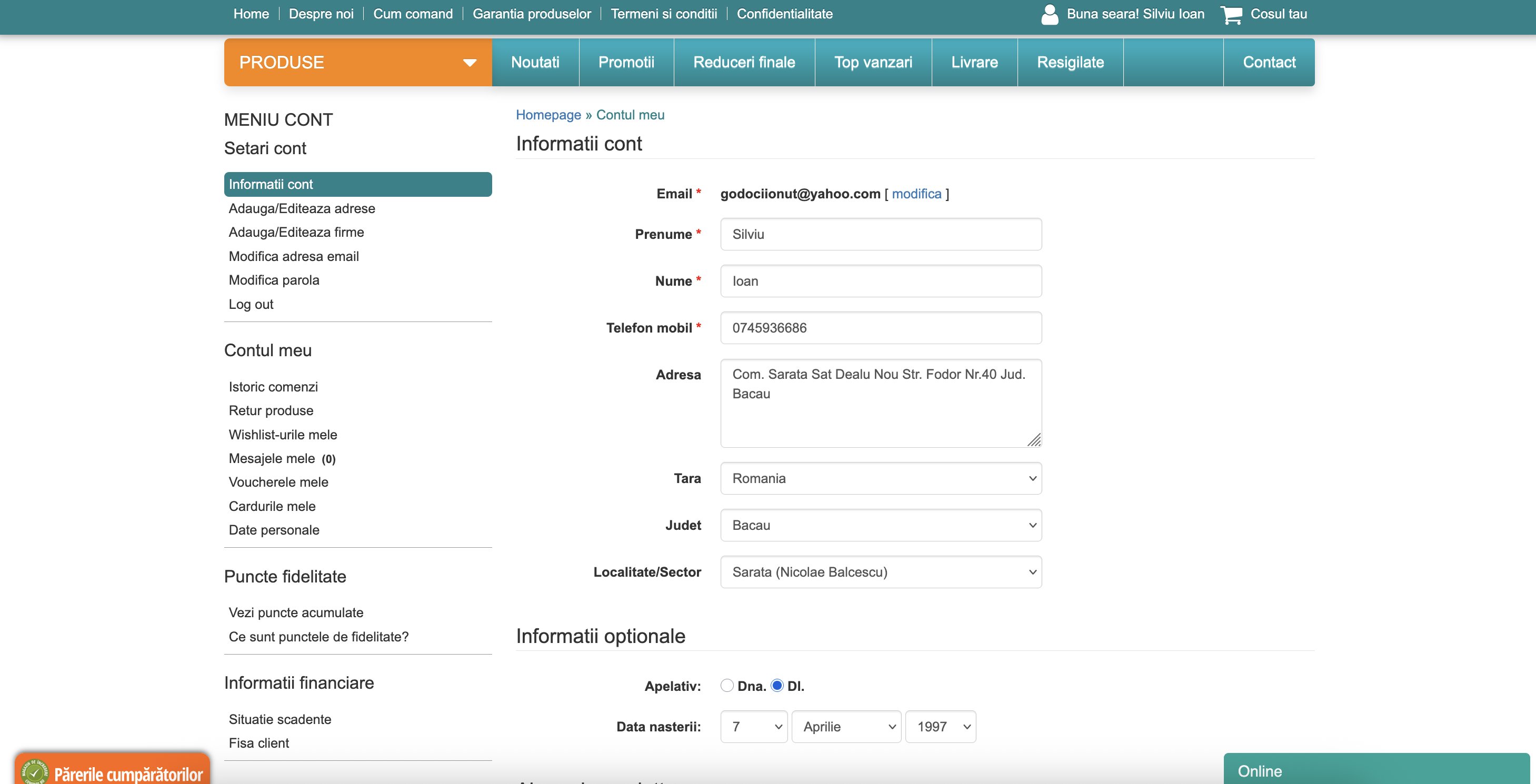The image size is (1536, 784).
Task: Click the modifica email link
Action: 916,194
